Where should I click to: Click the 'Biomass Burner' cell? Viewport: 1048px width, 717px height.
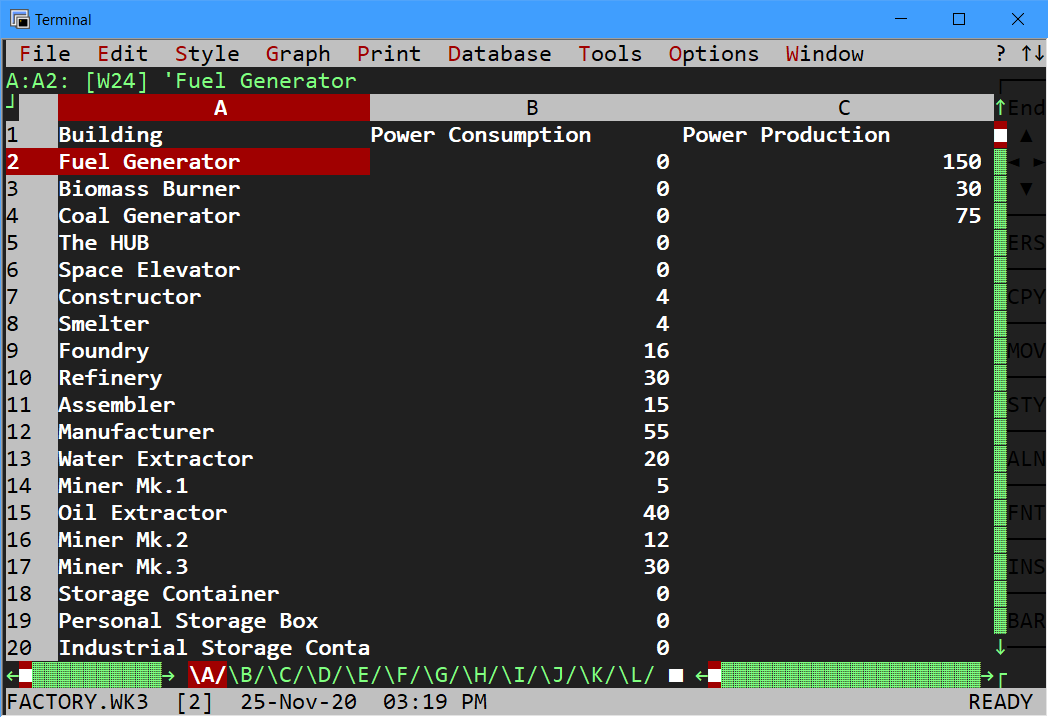pyautogui.click(x=214, y=188)
